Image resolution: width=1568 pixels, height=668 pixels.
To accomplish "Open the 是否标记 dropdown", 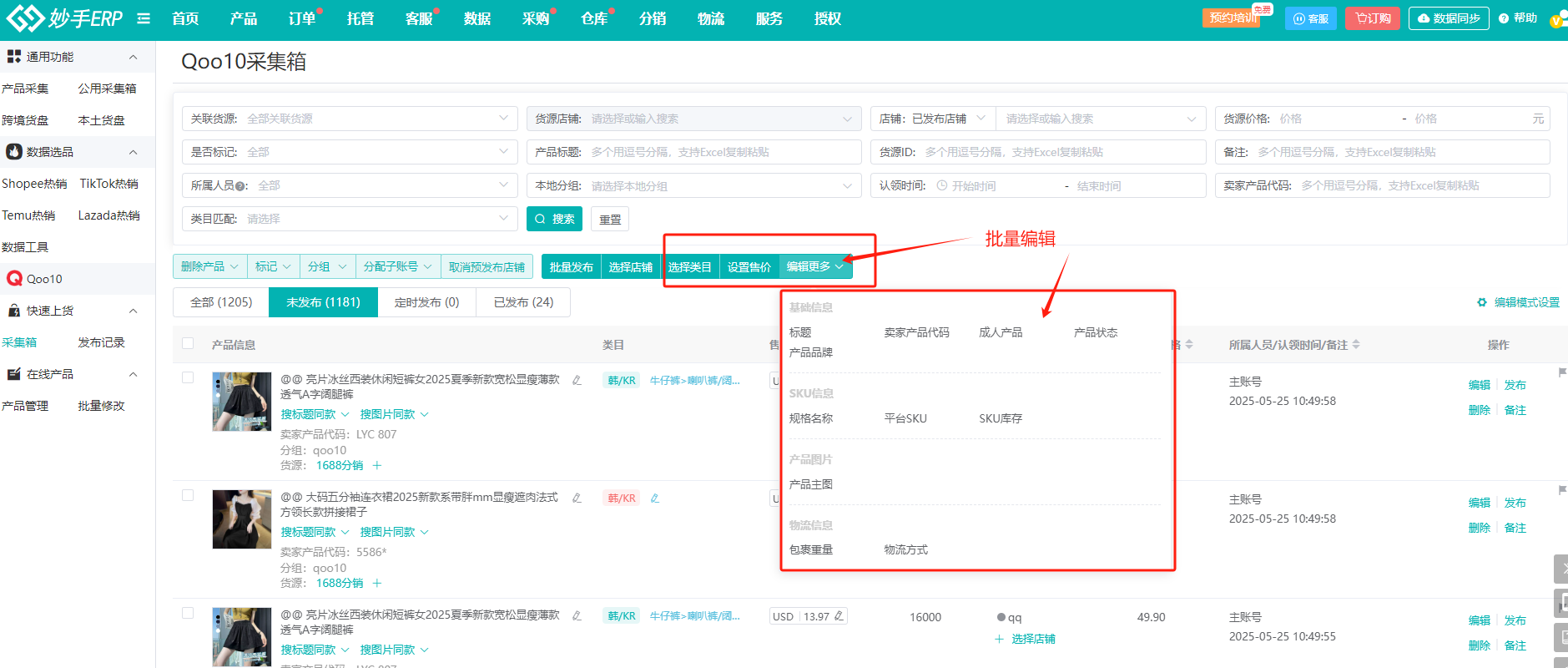I will tap(350, 152).
